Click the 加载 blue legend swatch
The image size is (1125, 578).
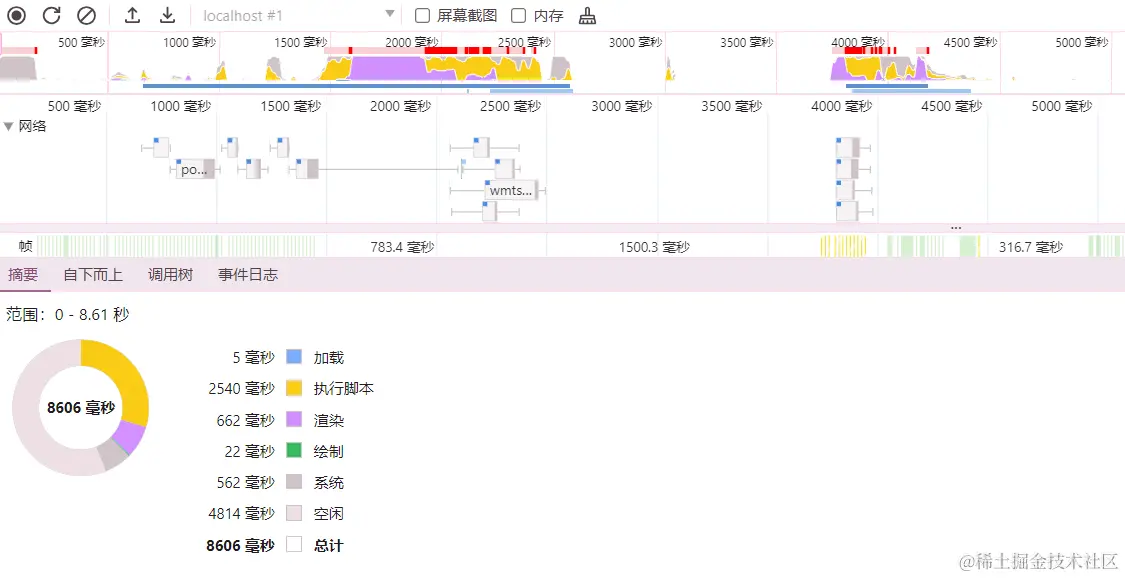(x=294, y=357)
